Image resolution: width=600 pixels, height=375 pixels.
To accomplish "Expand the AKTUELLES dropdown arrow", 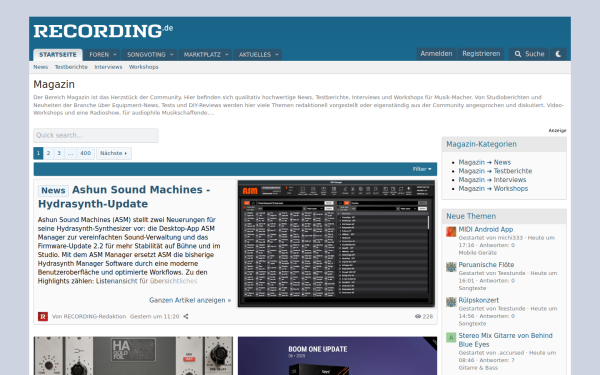I will [277, 55].
